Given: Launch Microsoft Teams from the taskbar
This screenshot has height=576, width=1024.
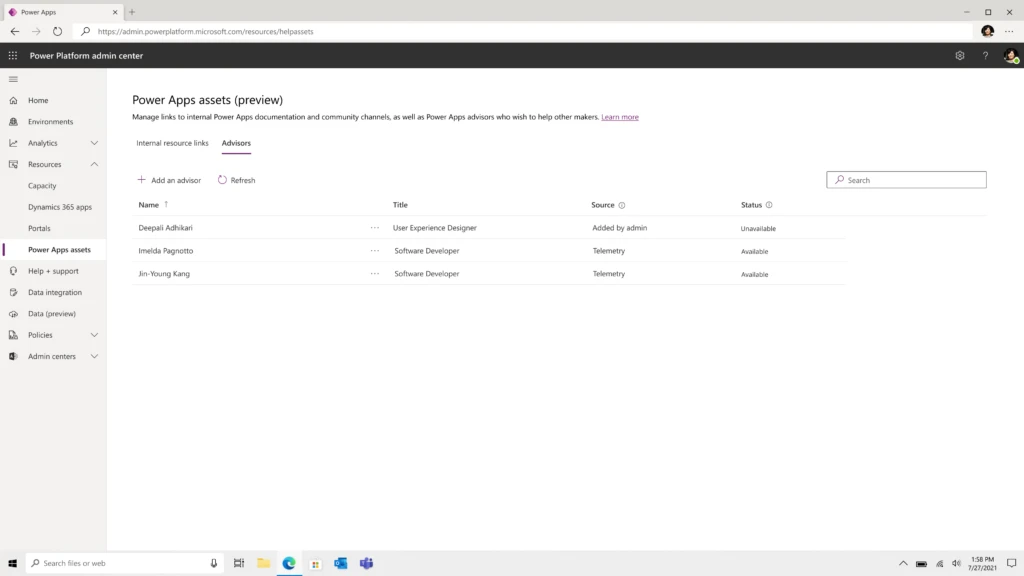Looking at the screenshot, I should point(366,563).
